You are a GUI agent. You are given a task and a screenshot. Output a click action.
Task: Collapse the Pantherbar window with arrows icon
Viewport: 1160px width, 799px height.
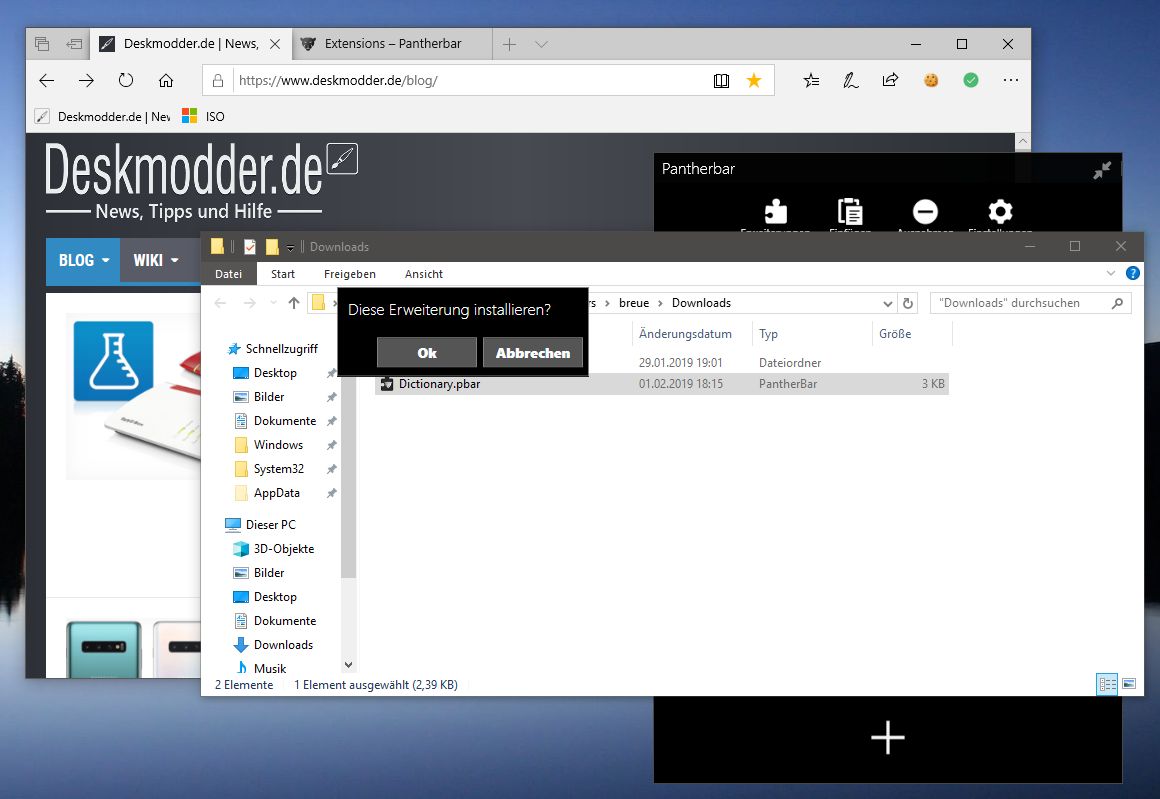pyautogui.click(x=1102, y=170)
